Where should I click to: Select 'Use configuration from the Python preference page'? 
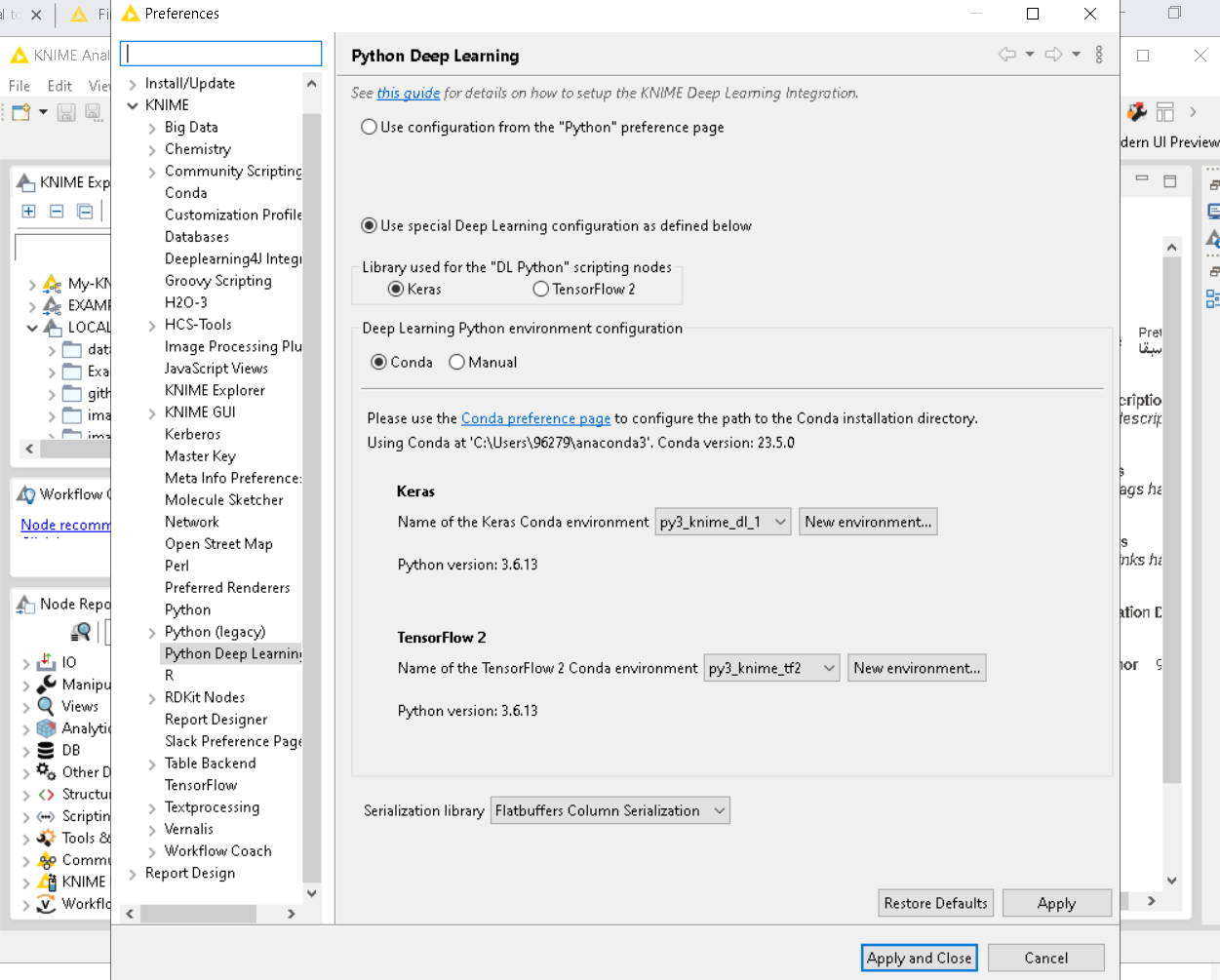coord(369,127)
